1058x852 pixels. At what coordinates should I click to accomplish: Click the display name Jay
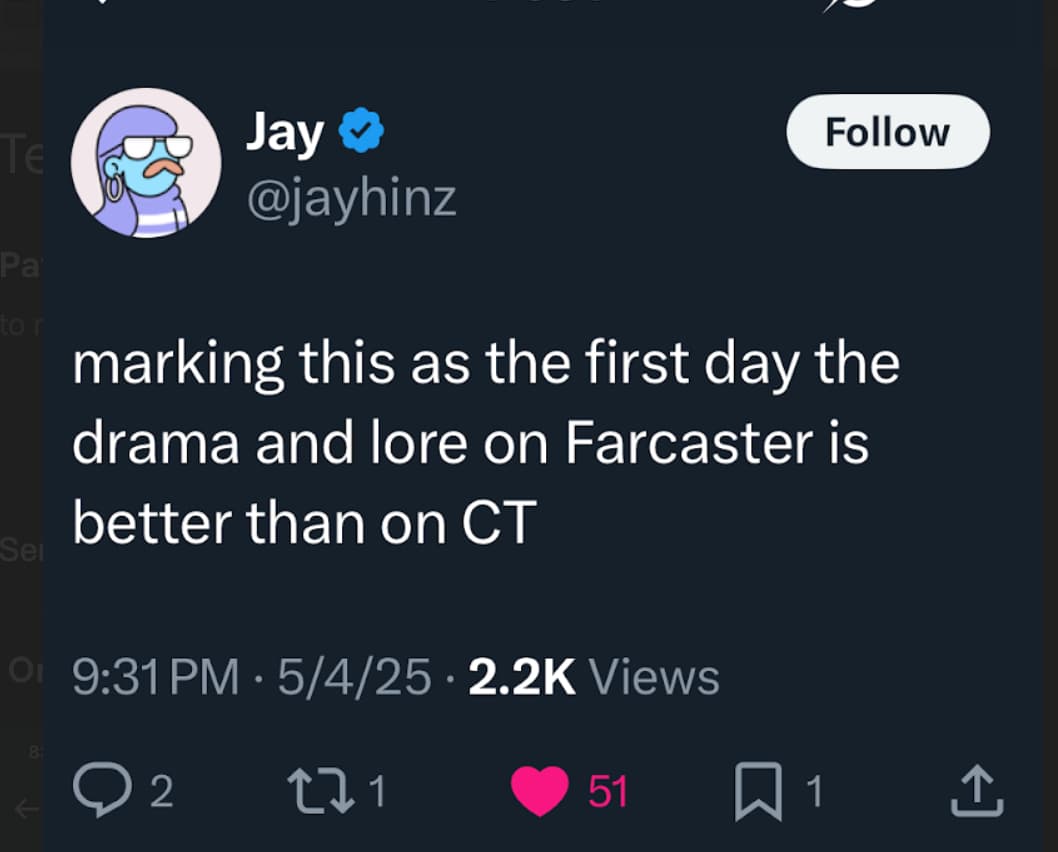click(x=285, y=133)
